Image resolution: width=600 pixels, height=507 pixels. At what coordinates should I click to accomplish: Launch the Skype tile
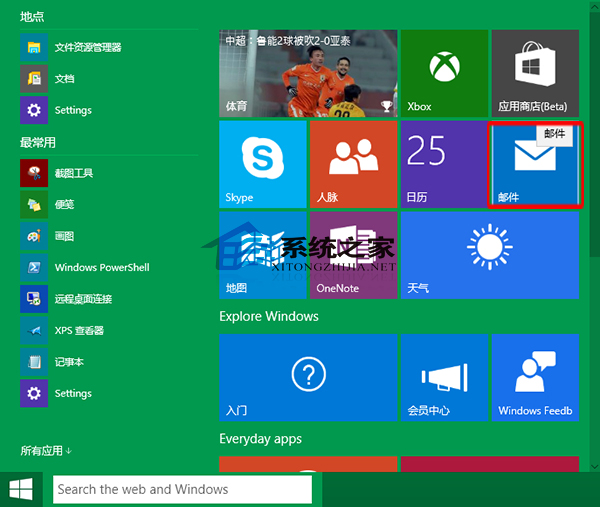(x=263, y=165)
